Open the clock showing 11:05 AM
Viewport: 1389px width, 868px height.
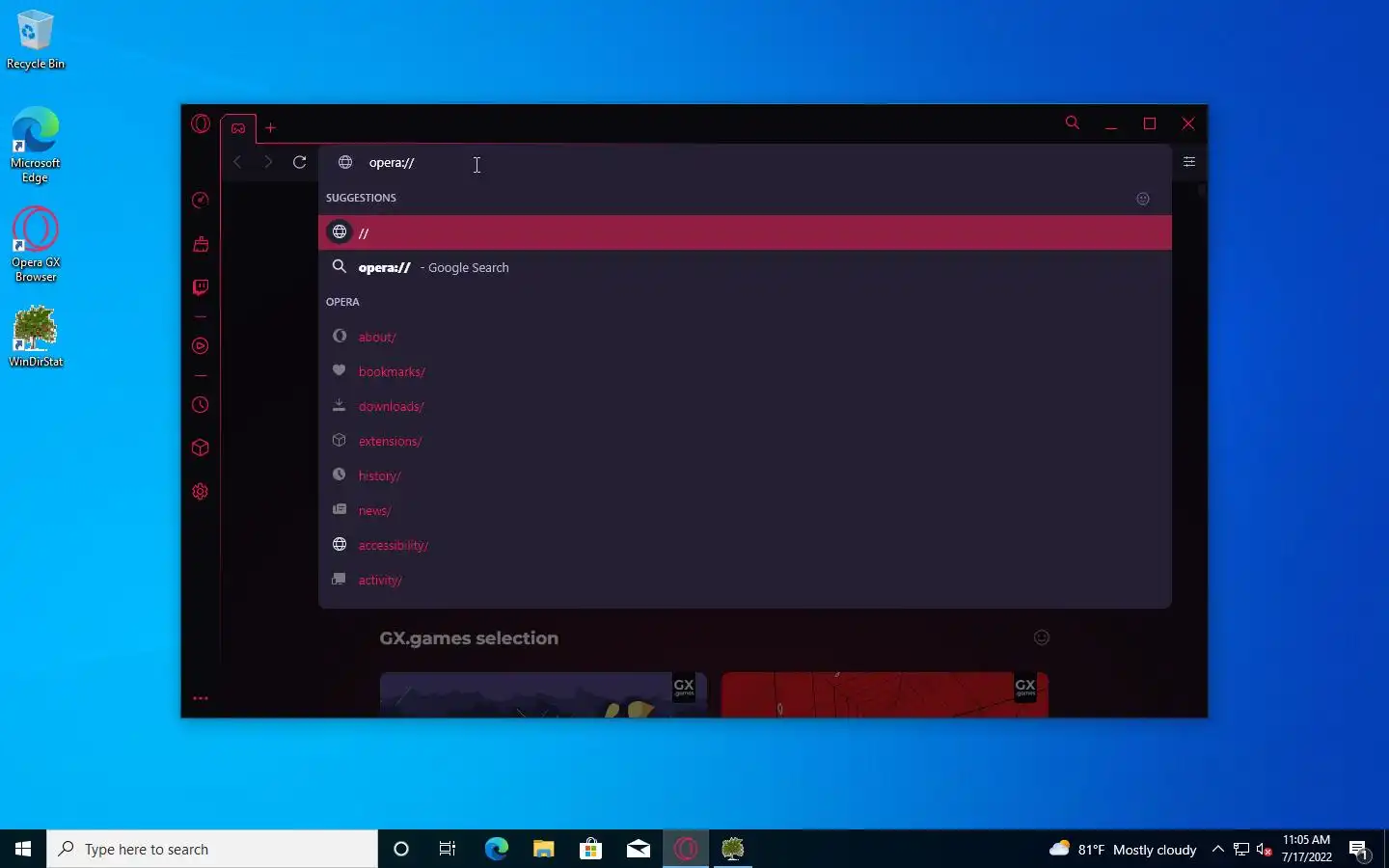1307,849
